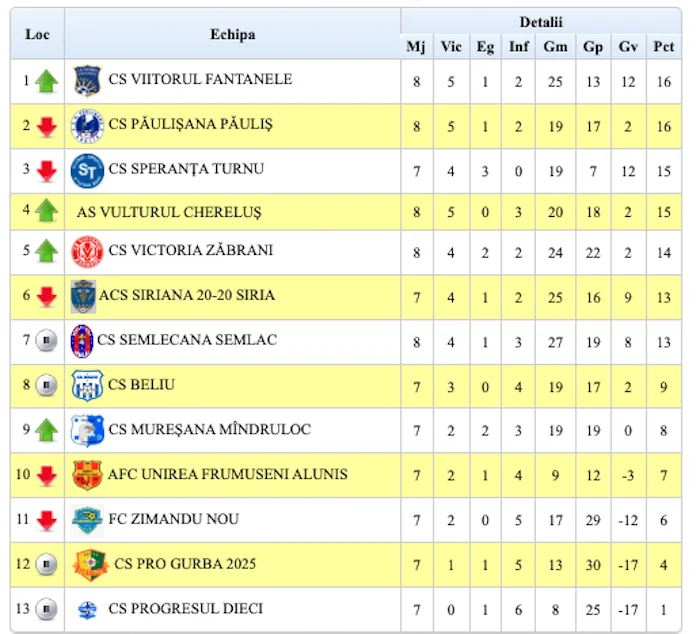Viewport: 700px width, 634px height.
Task: Click CS Victoria Zăbrani red crest
Action: point(88,250)
